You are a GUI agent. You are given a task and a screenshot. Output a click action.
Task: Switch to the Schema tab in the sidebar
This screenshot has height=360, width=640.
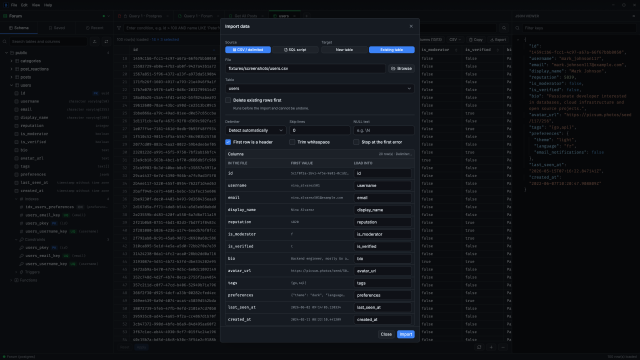point(19,28)
